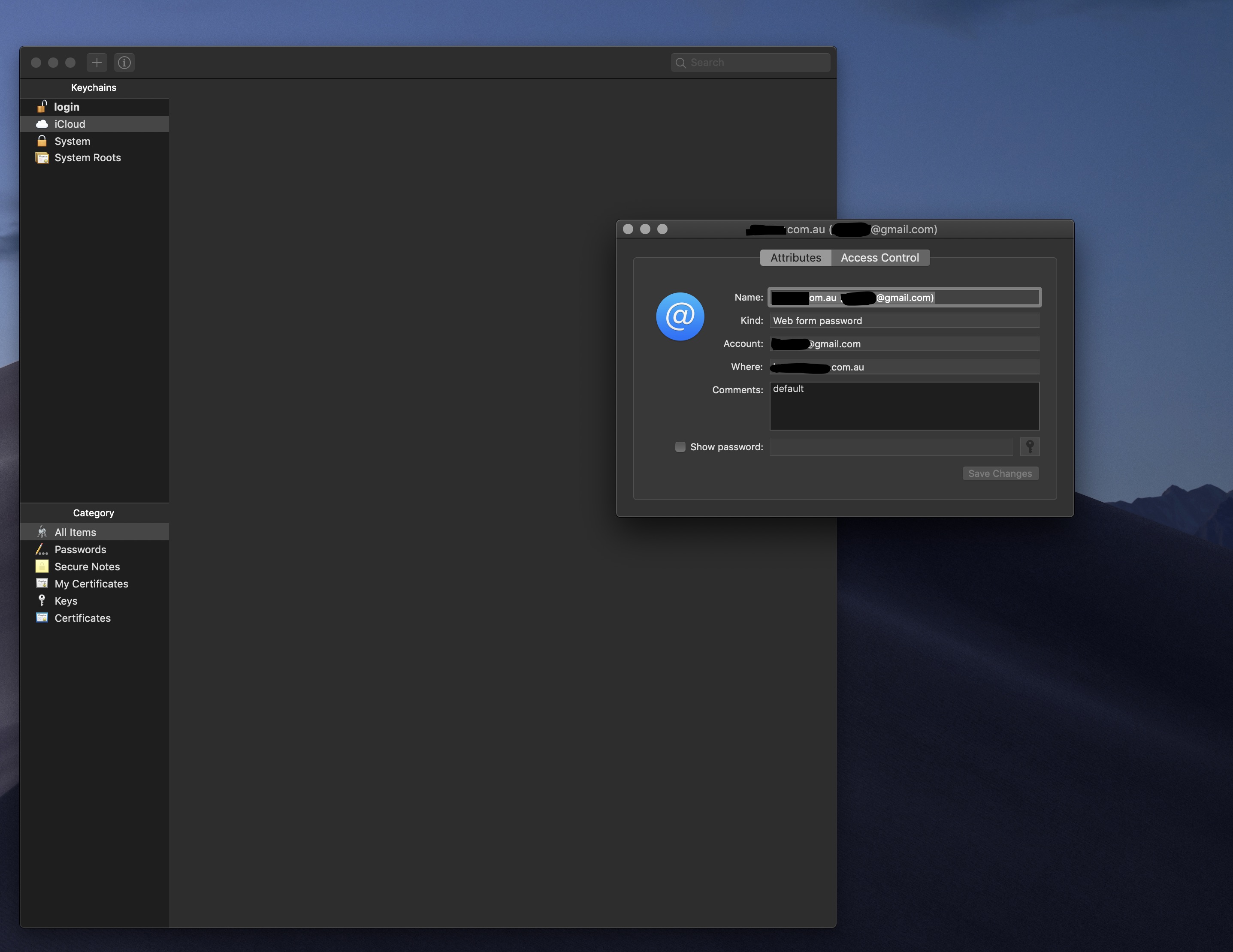
Task: Switch to the Access Control tab
Action: pos(879,258)
